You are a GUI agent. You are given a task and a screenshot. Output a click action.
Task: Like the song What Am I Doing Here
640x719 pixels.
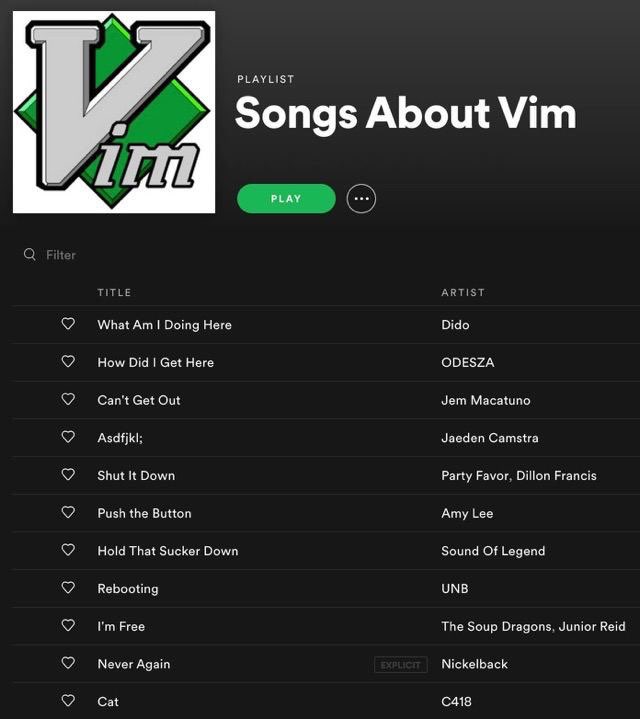pos(68,324)
